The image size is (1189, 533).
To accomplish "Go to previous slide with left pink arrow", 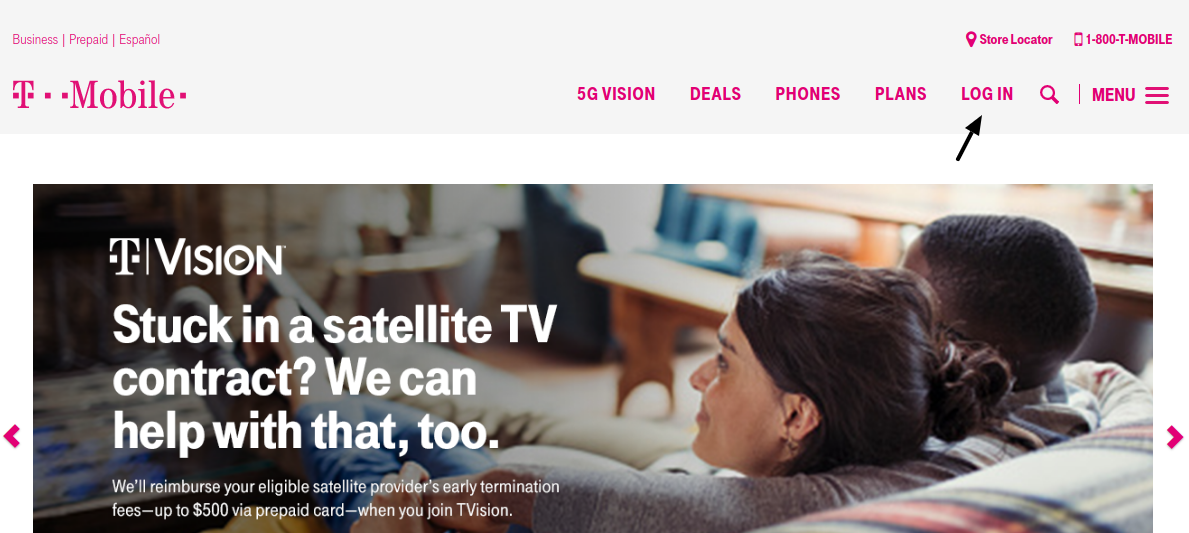I will pyautogui.click(x=11, y=437).
